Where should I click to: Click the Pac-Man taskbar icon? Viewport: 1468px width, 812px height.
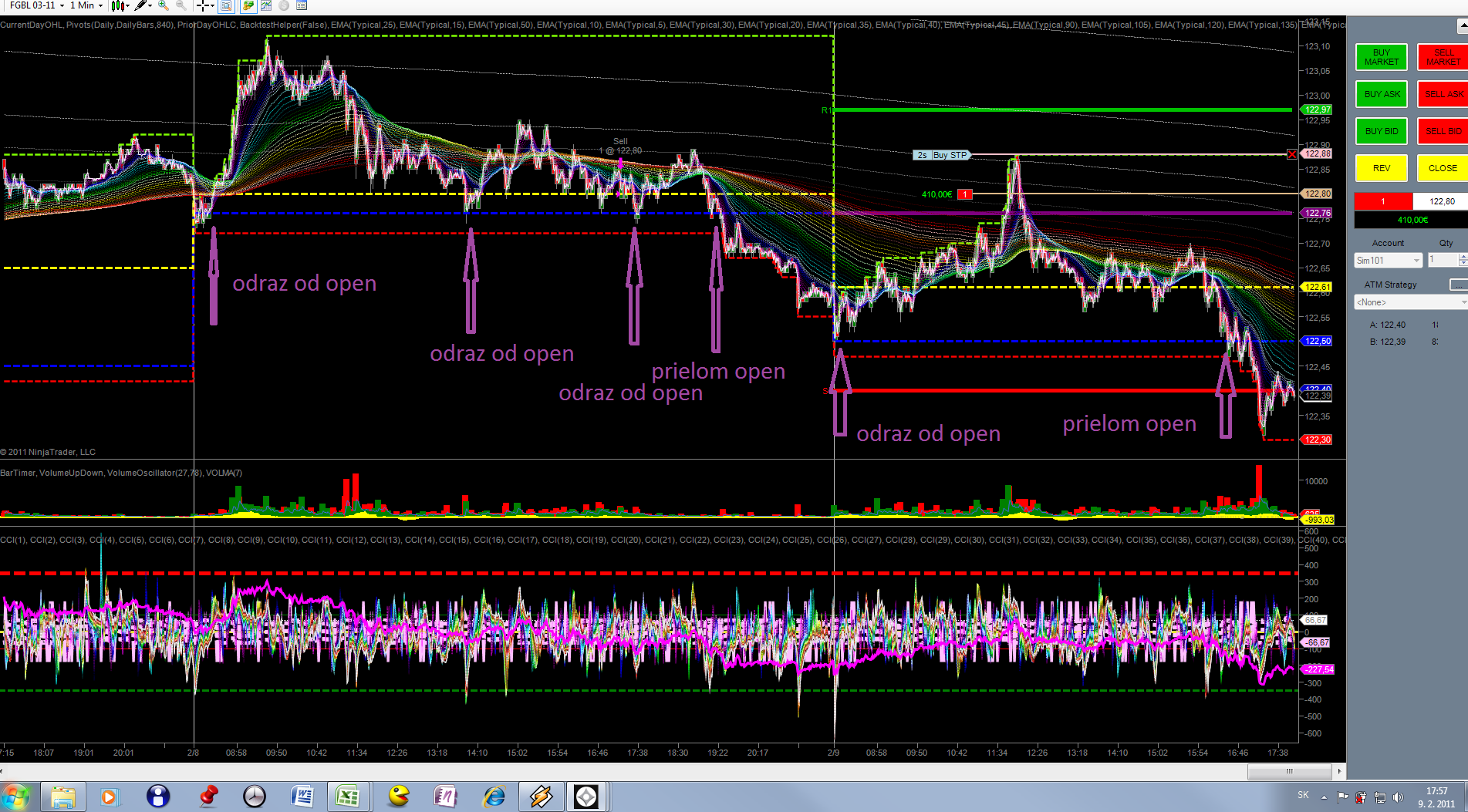(399, 797)
